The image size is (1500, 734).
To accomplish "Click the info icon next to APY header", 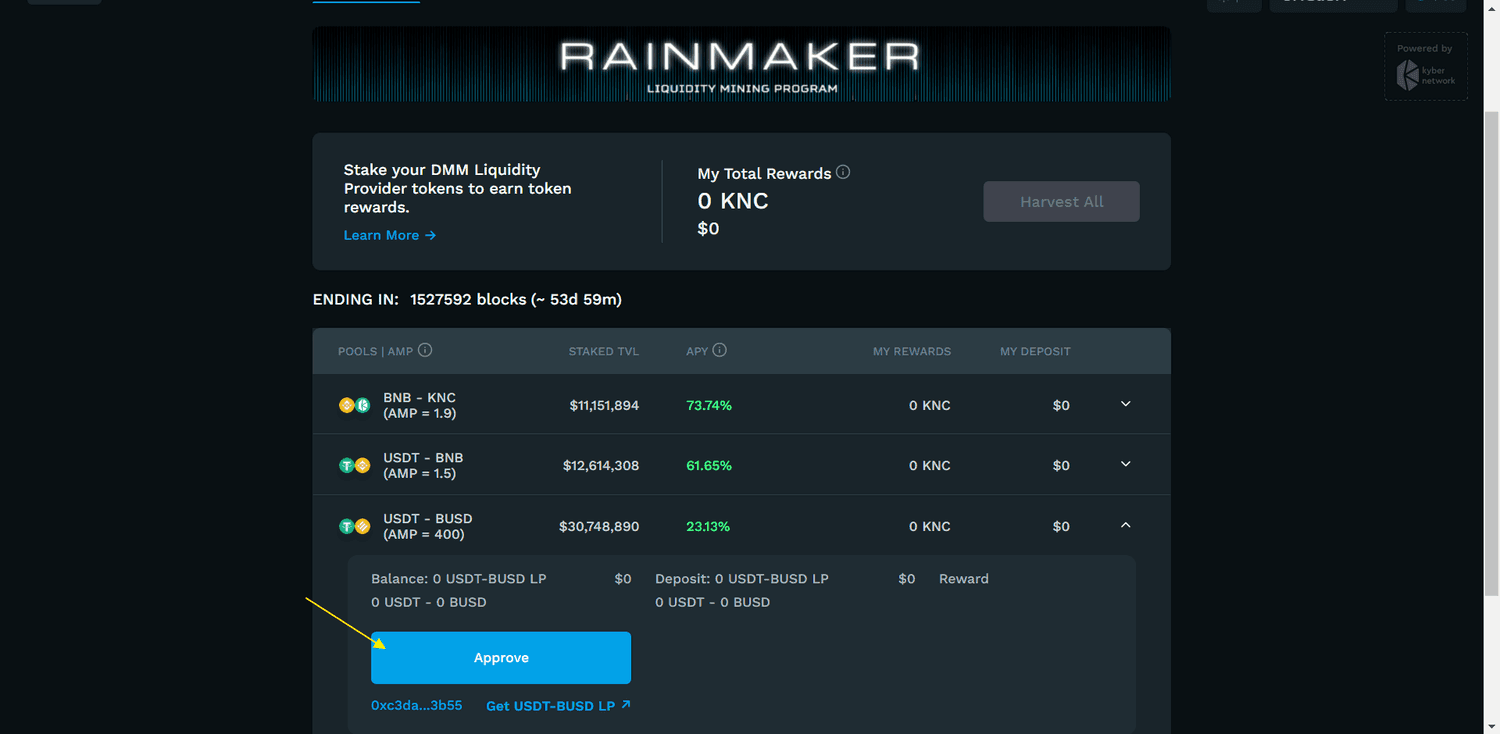I will tap(720, 350).
